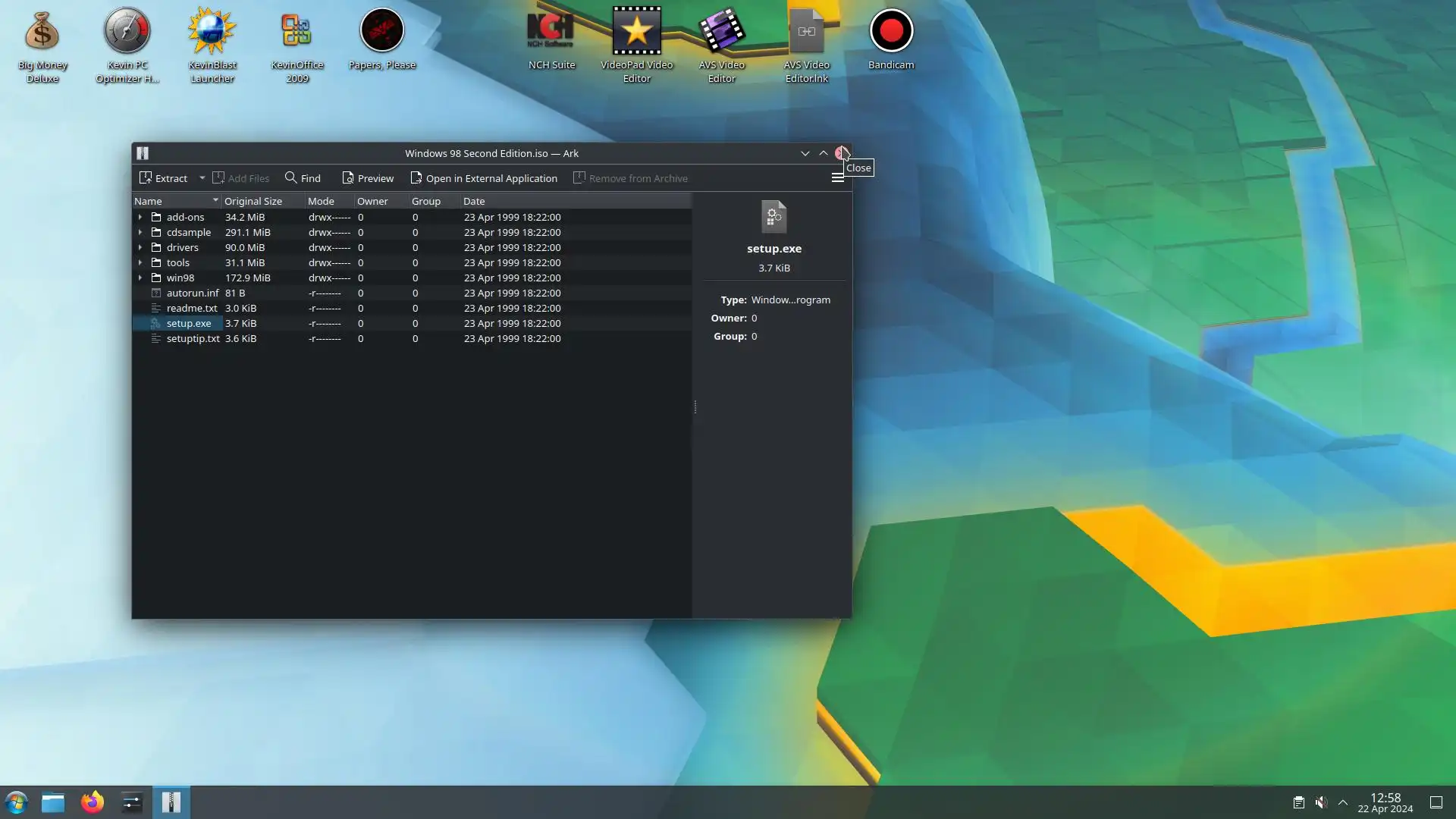The height and width of the screenshot is (819, 1456).
Task: Sort by Original Size column header
Action: point(253,201)
